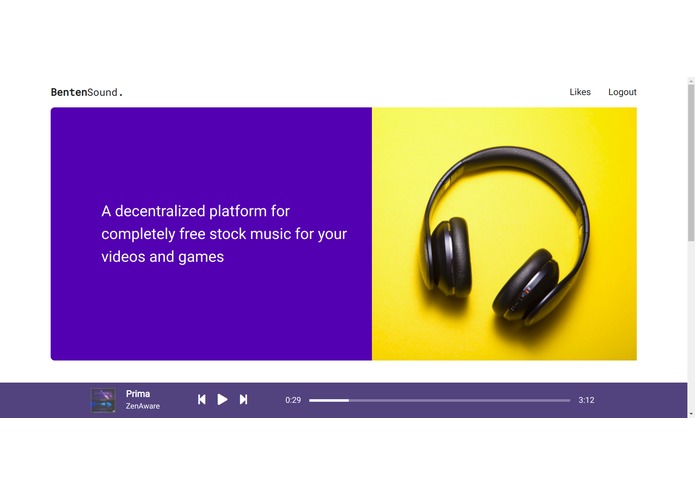The height and width of the screenshot is (494, 695).
Task: Click the scrollbar down arrow
Action: coord(691,414)
